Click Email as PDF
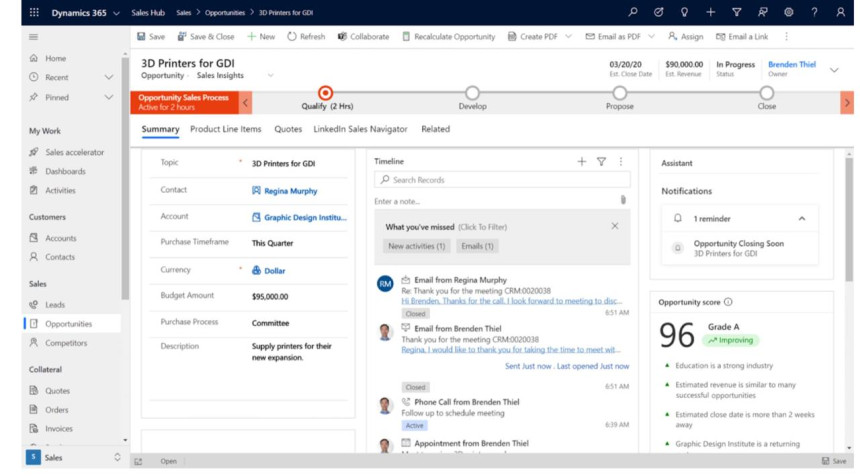Image resolution: width=860 pixels, height=476 pixels. click(613, 37)
